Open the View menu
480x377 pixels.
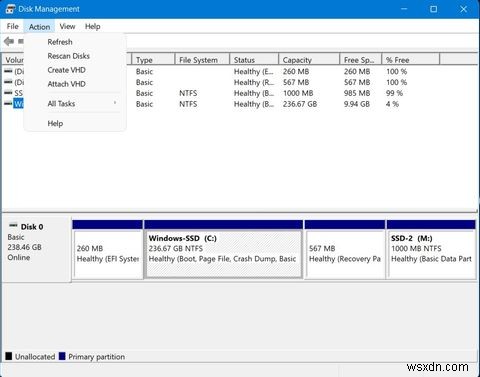pos(67,26)
